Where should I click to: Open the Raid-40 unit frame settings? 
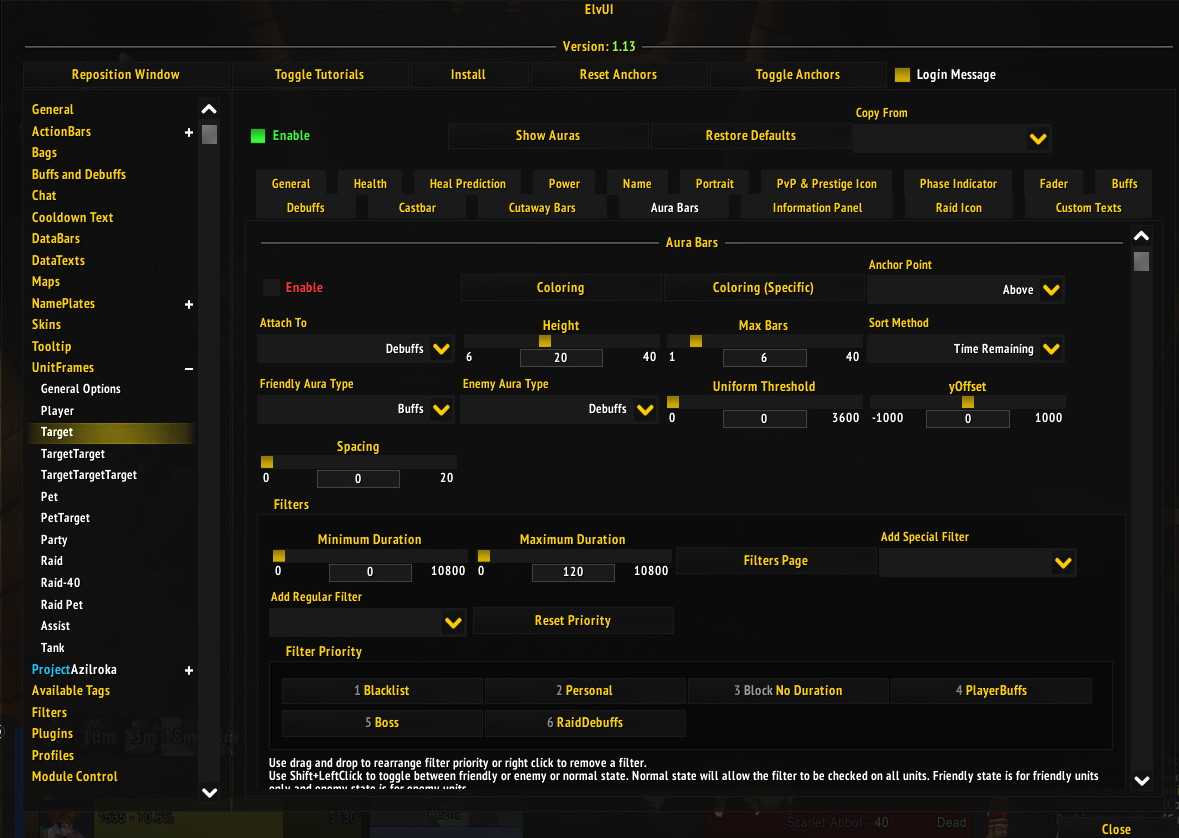coord(60,583)
